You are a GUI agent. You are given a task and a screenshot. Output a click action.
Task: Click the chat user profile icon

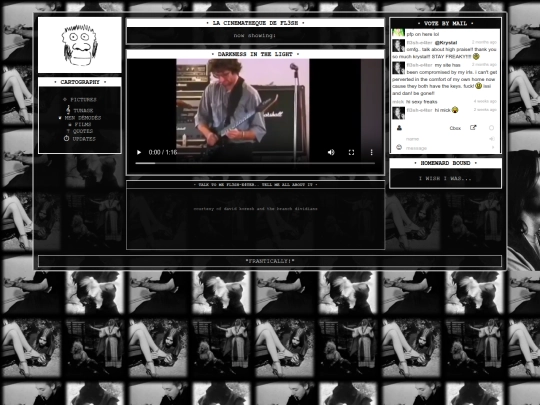click(x=399, y=128)
